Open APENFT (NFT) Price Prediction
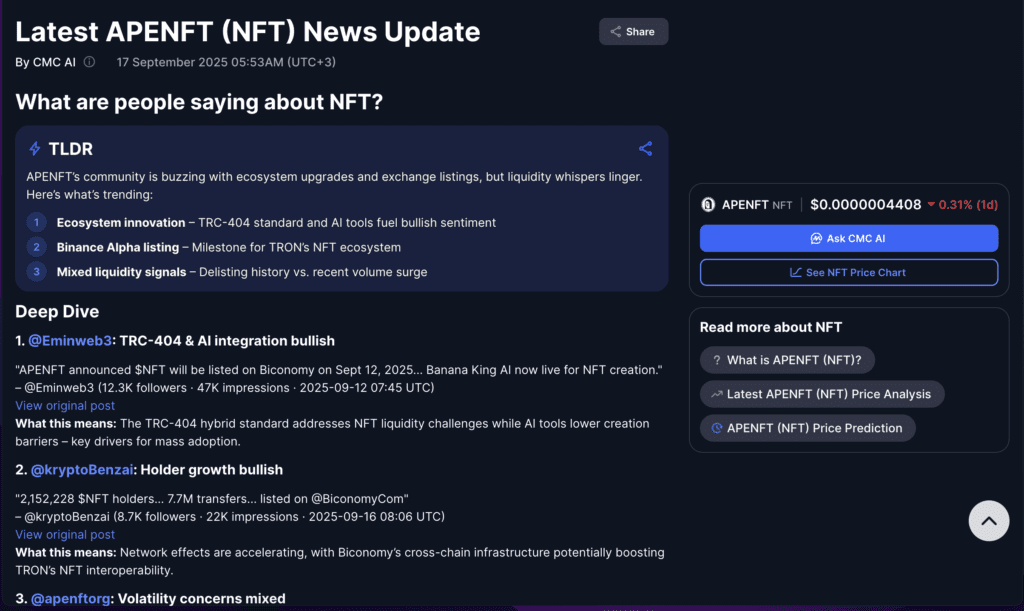Image resolution: width=1024 pixels, height=611 pixels. click(808, 428)
